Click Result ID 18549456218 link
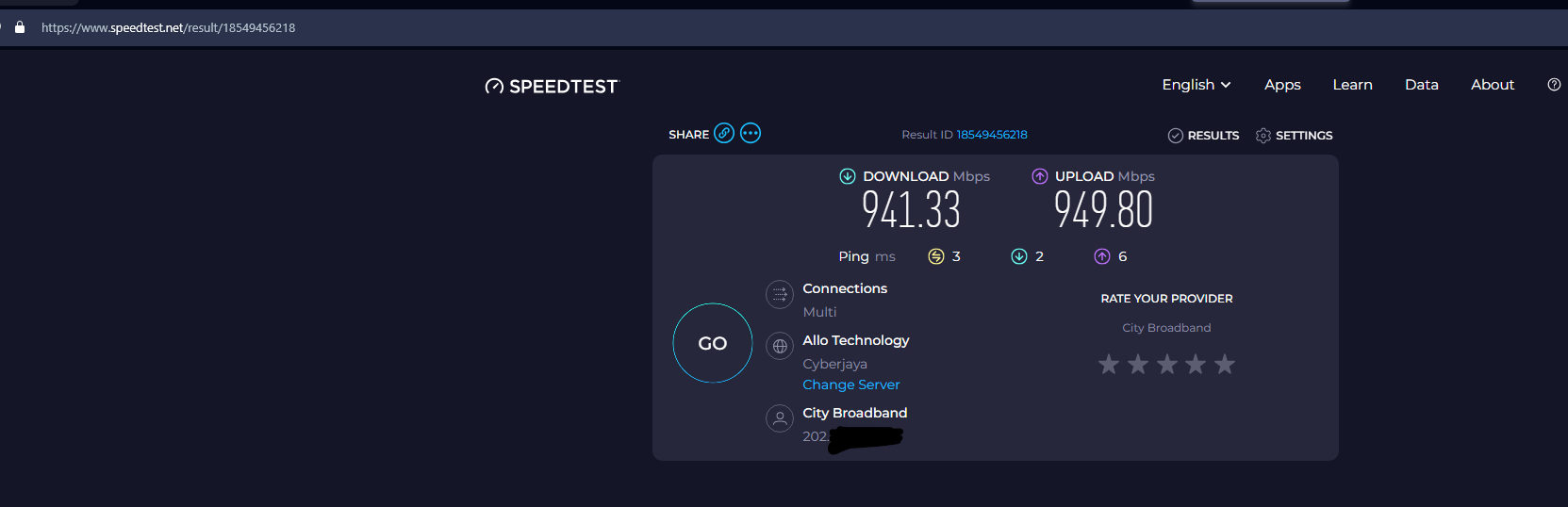This screenshot has height=507, width=1568. (992, 135)
